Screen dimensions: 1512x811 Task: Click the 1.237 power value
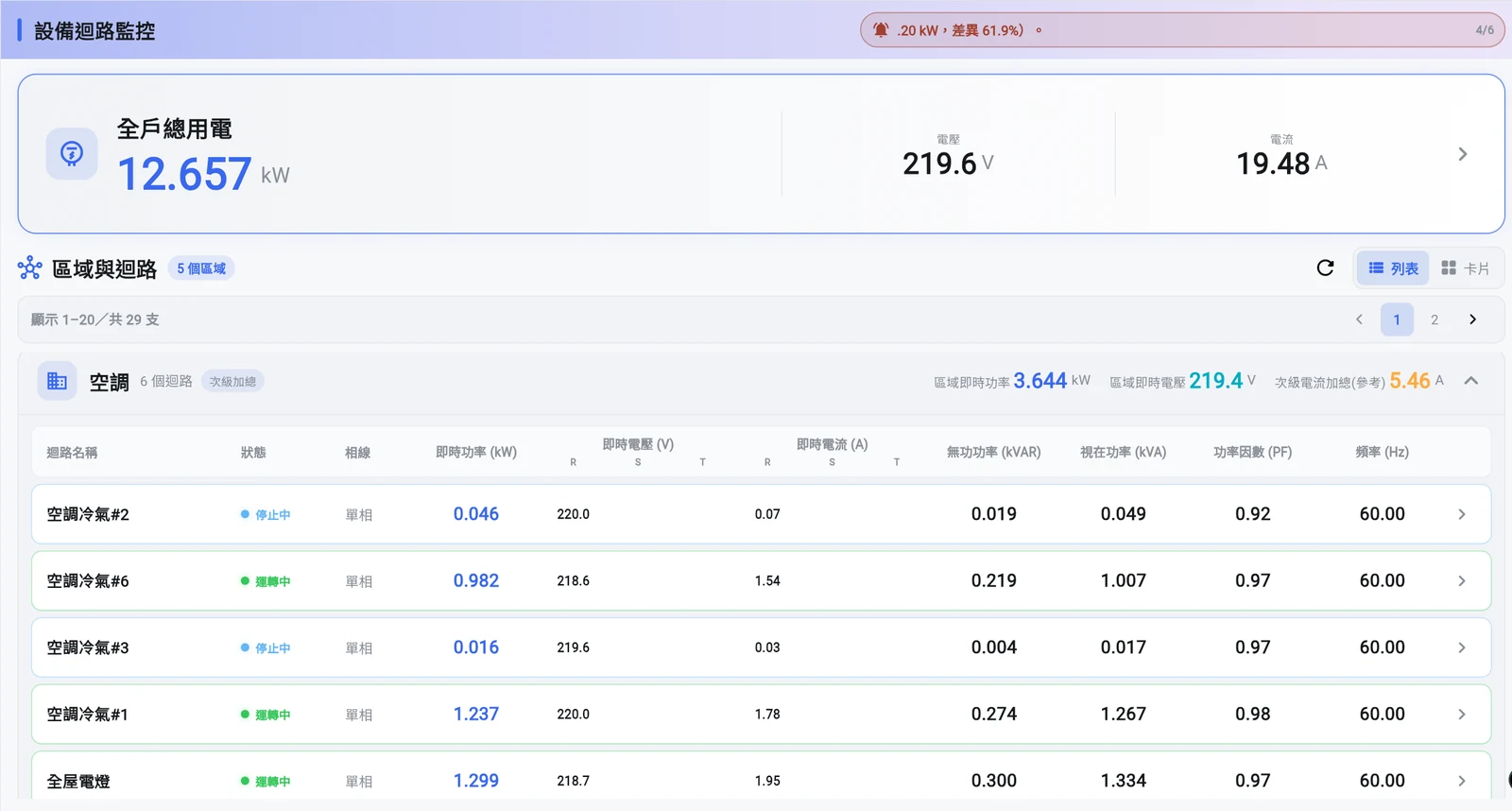click(x=476, y=715)
